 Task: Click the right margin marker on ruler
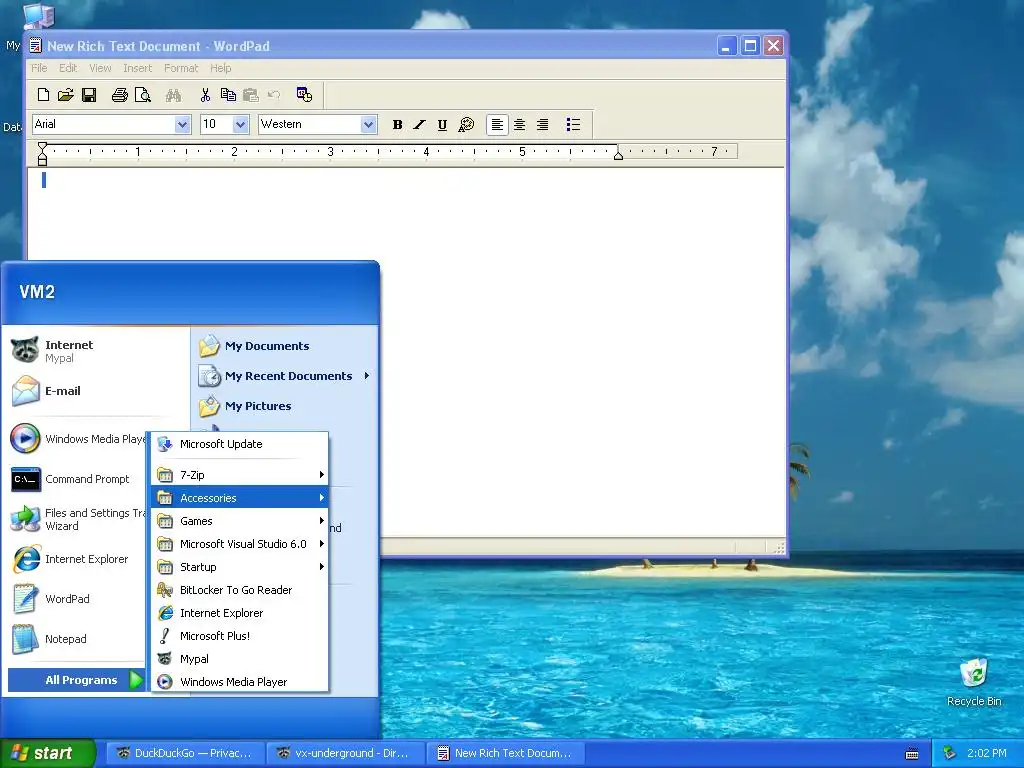618,154
